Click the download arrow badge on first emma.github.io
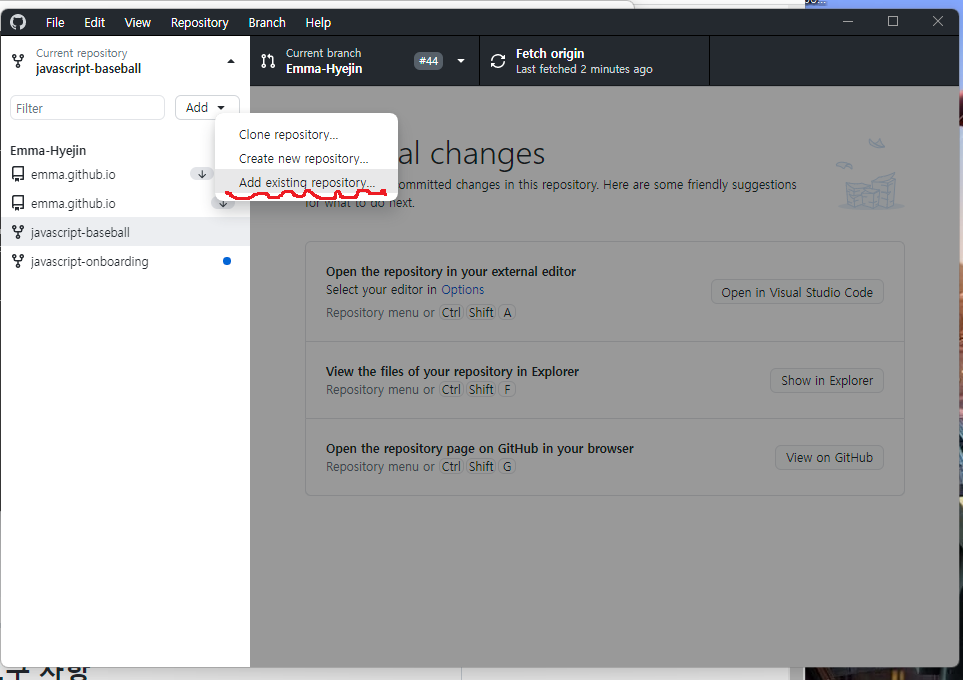Screen dimensions: 963x680 click(x=201, y=174)
